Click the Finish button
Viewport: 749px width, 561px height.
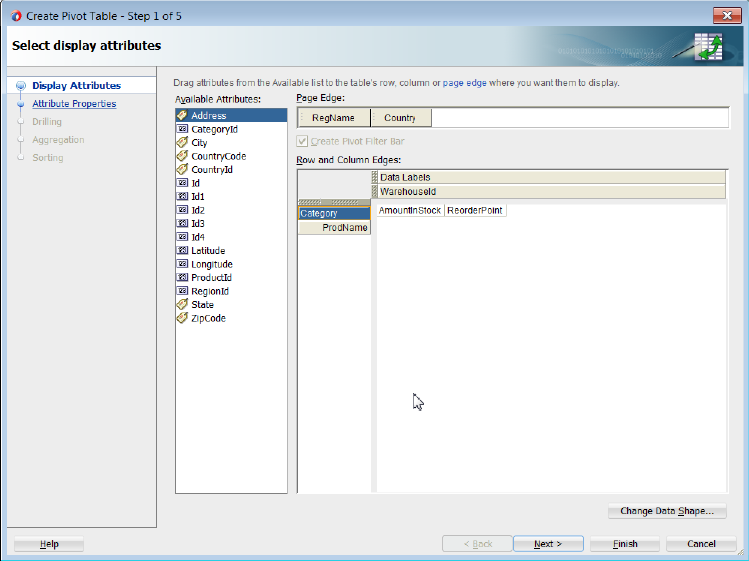625,544
